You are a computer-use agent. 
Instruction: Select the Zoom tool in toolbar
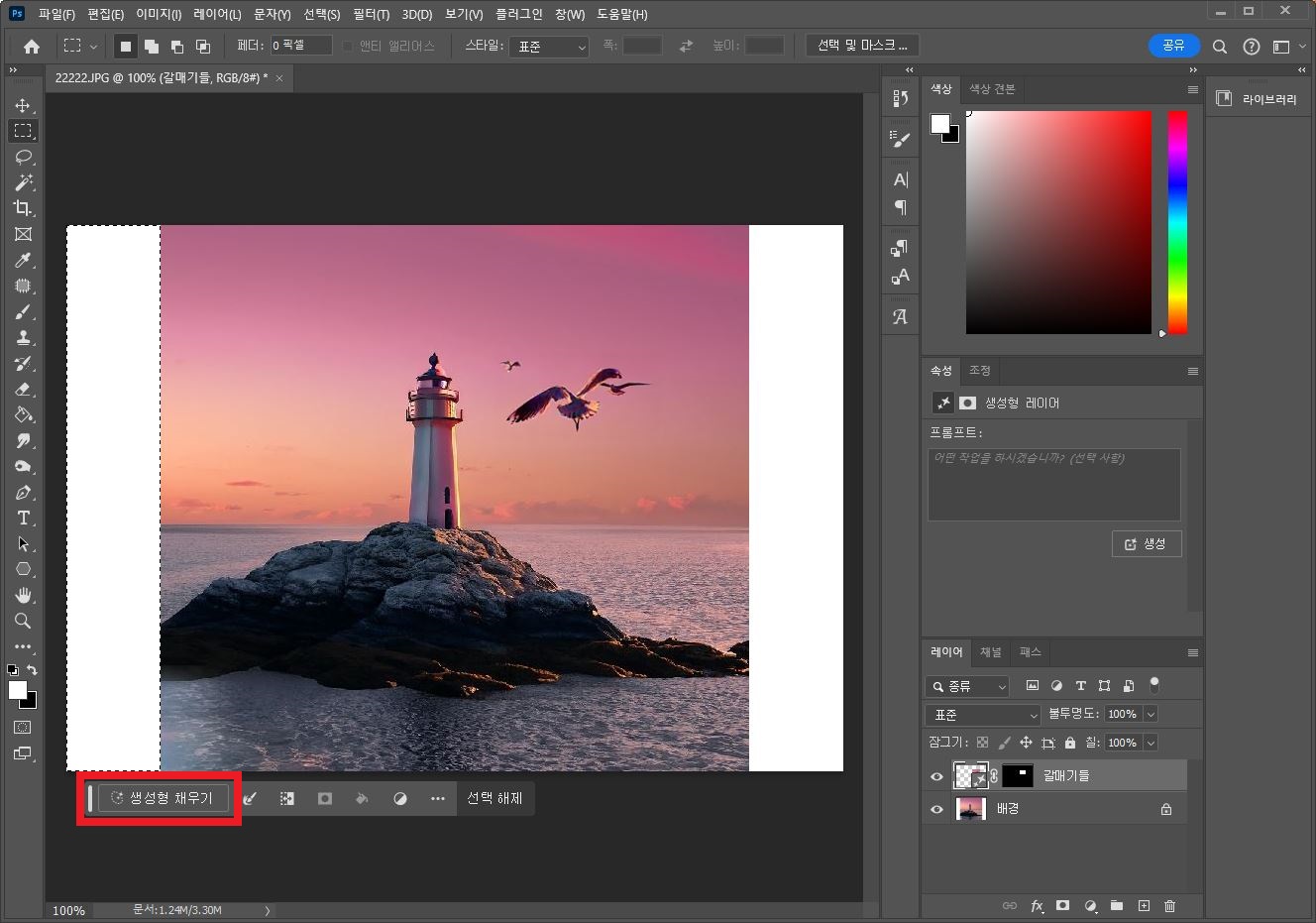click(x=23, y=621)
